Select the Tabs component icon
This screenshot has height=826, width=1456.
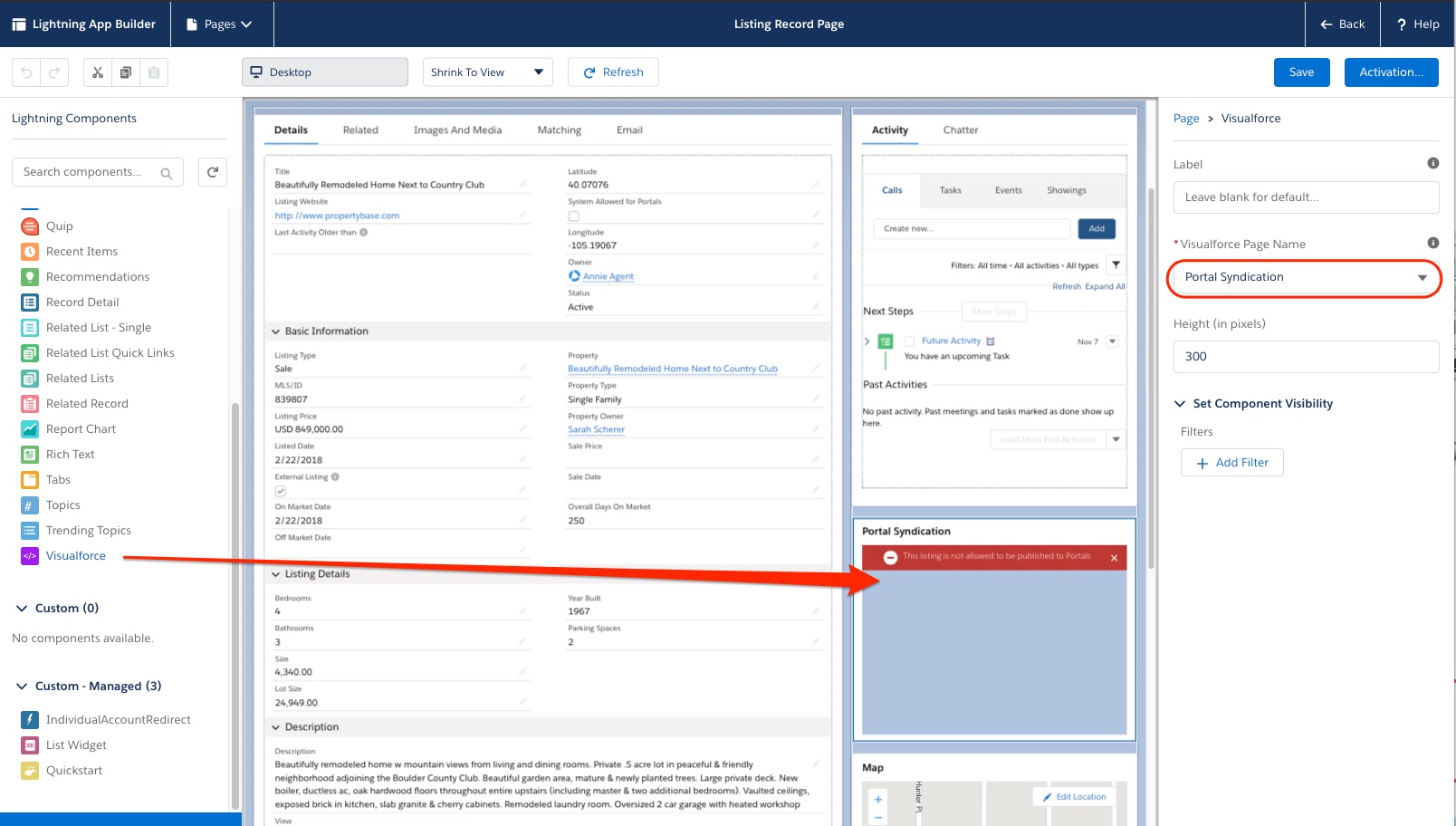click(30, 480)
